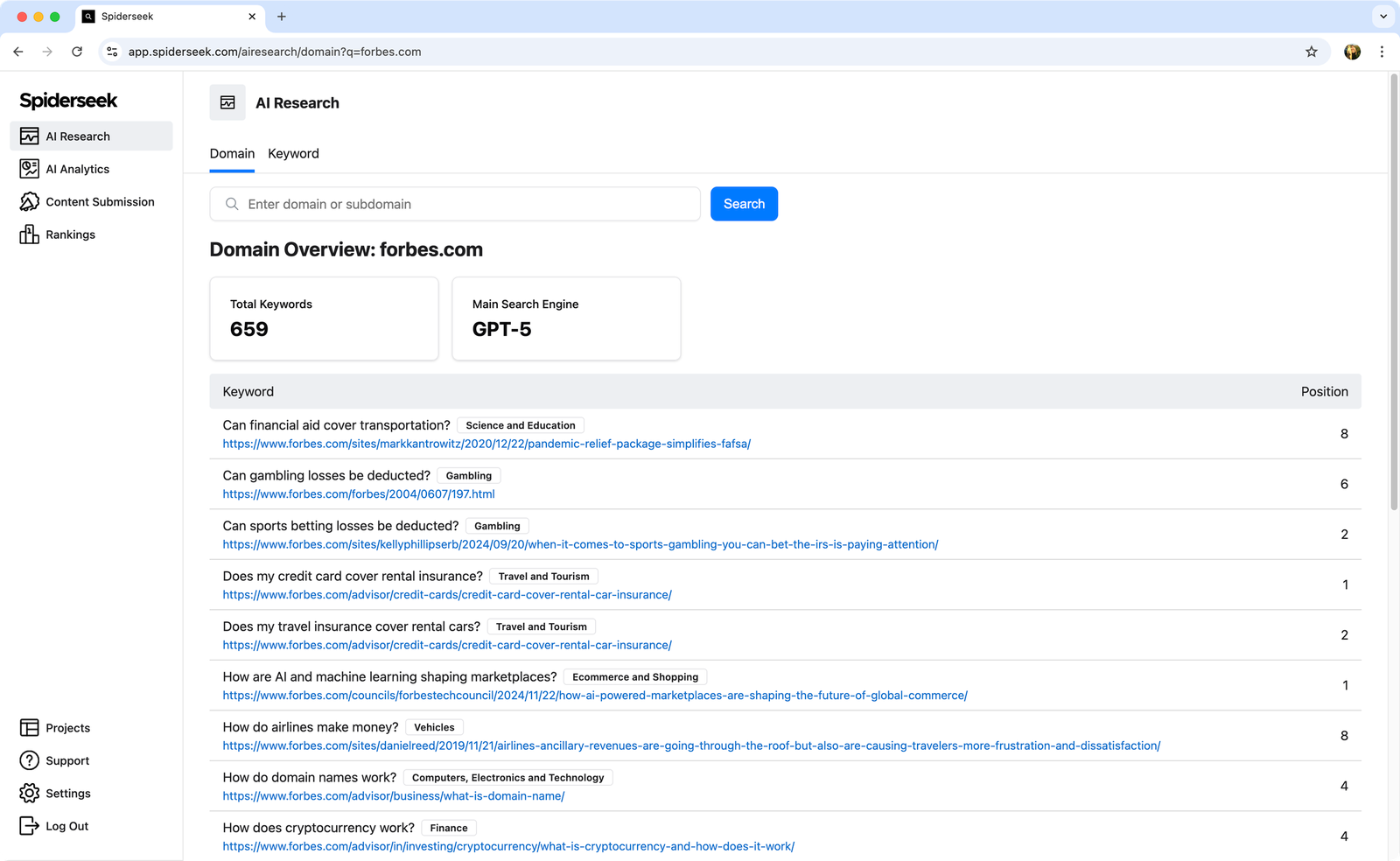Open Rankings via its podium icon
This screenshot has width=1400, height=861.
click(29, 234)
